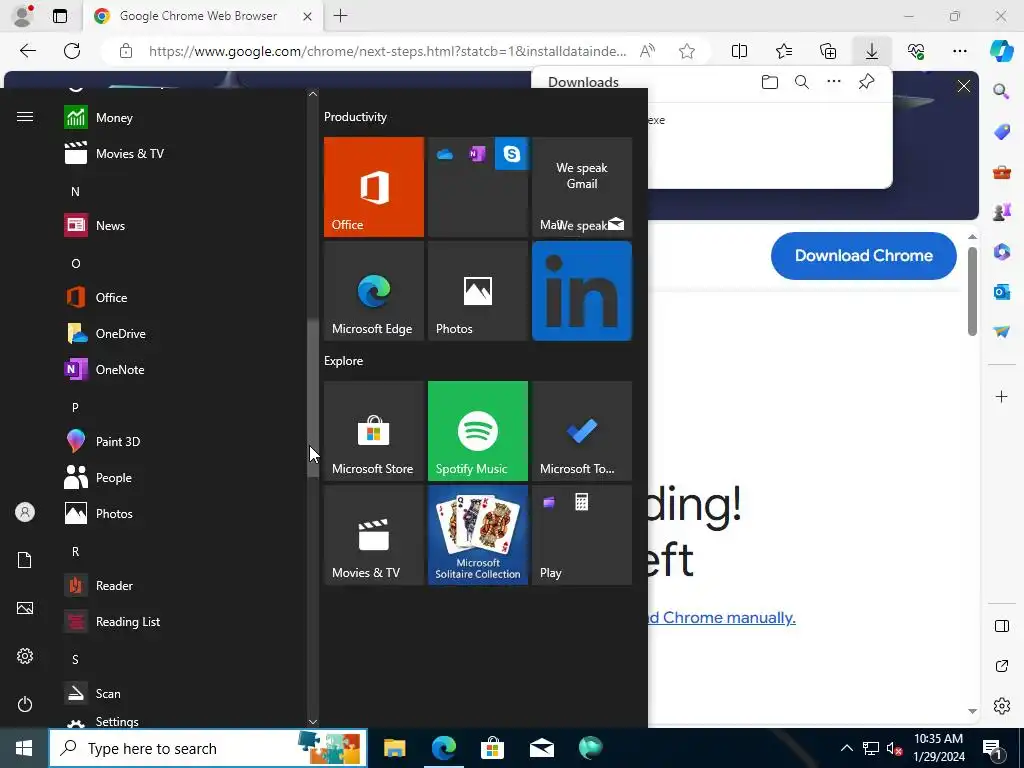The image size is (1024, 768).
Task: Open Money in the app list
Action: 184,118
